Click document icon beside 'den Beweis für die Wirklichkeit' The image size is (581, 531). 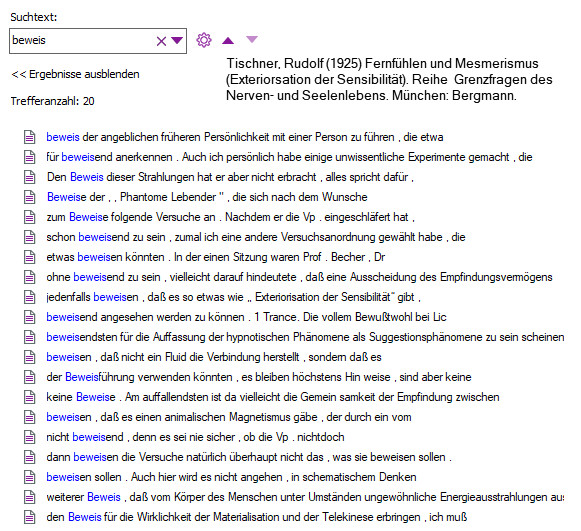click(30, 517)
